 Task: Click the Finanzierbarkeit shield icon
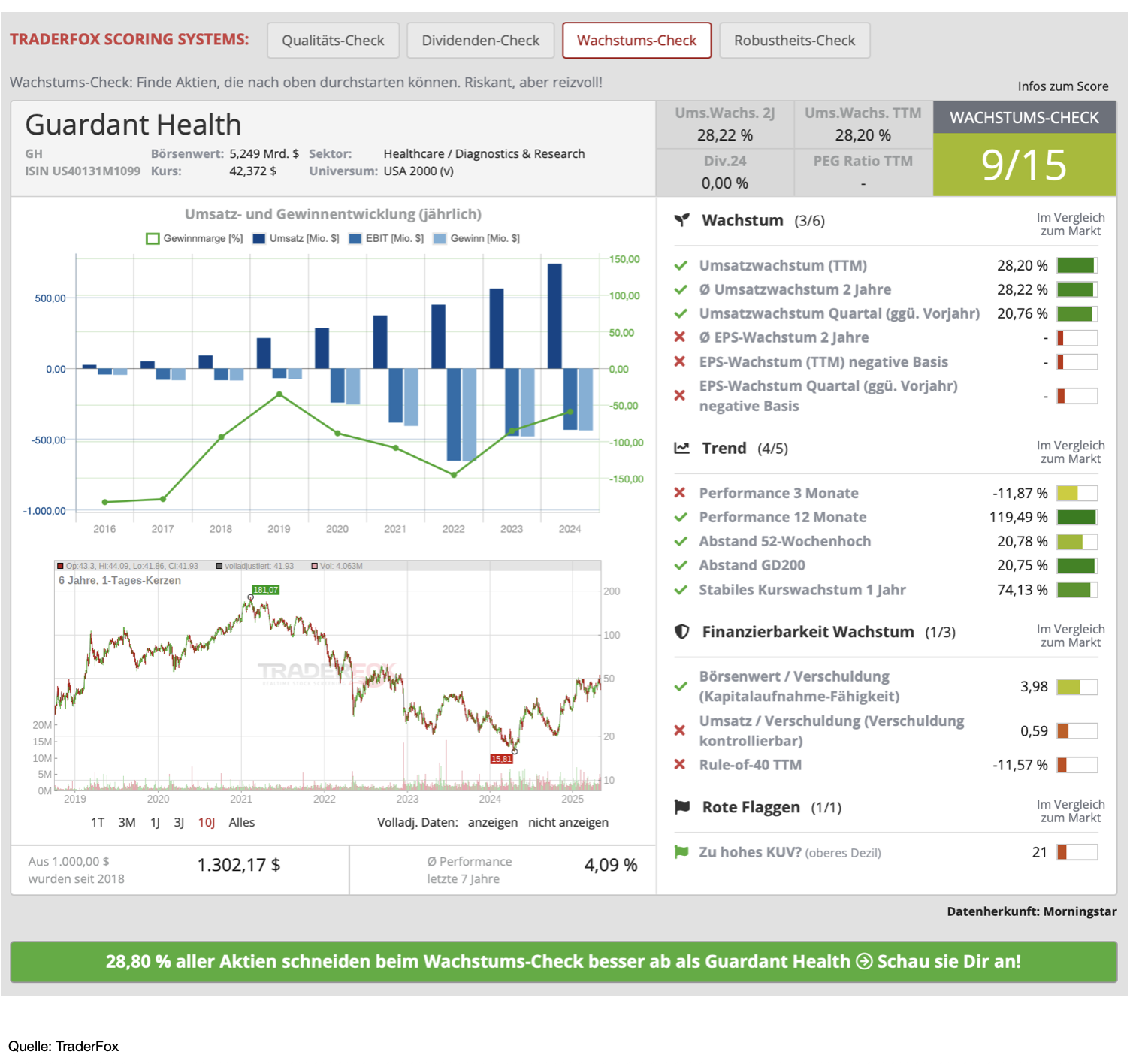pos(681,632)
